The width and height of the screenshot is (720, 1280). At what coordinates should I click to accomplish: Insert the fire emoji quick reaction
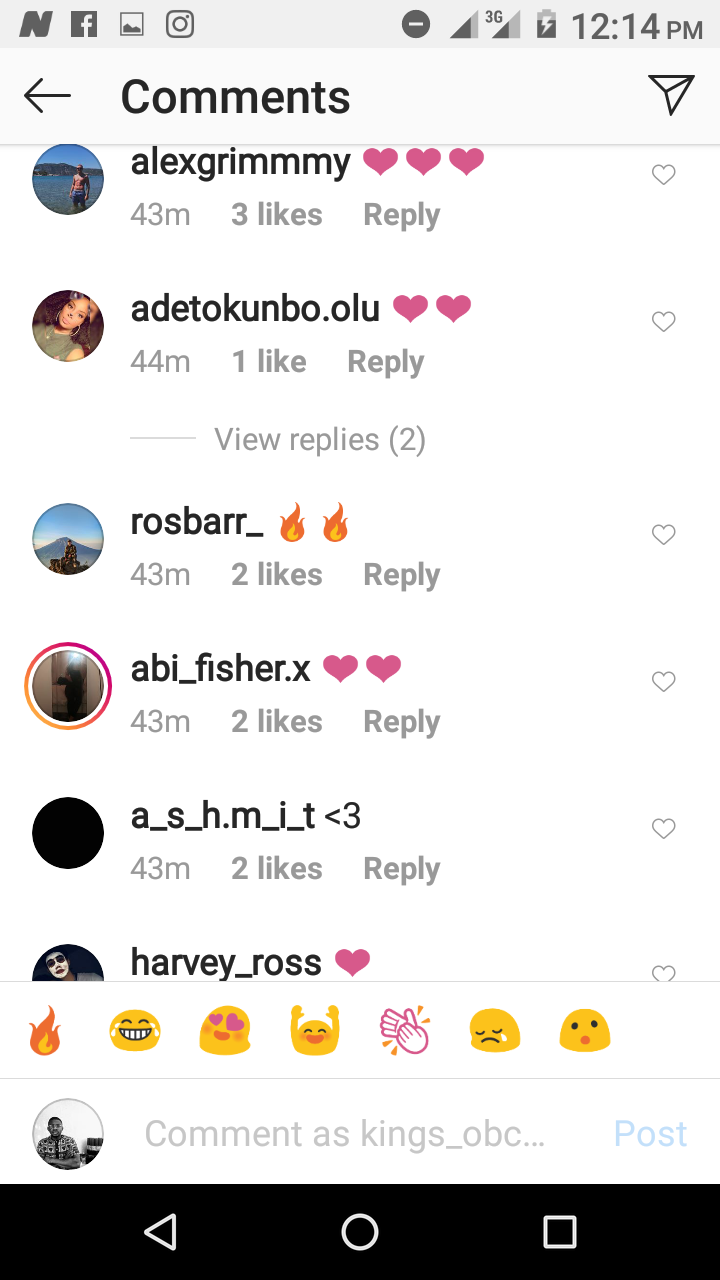[x=45, y=1031]
